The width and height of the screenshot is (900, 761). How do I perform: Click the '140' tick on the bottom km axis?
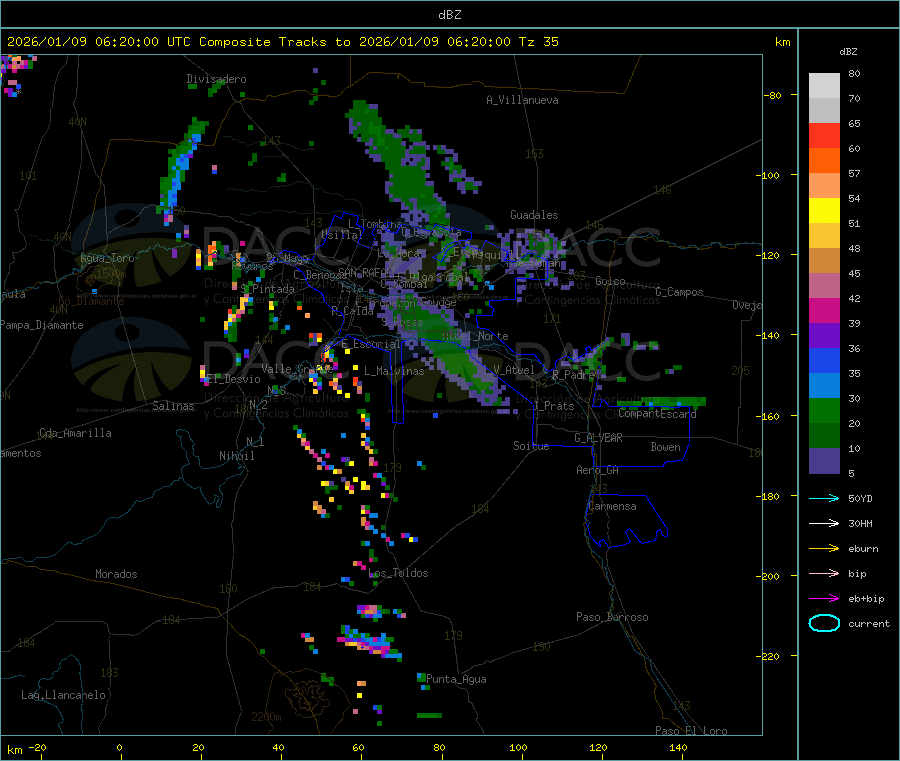[x=678, y=747]
